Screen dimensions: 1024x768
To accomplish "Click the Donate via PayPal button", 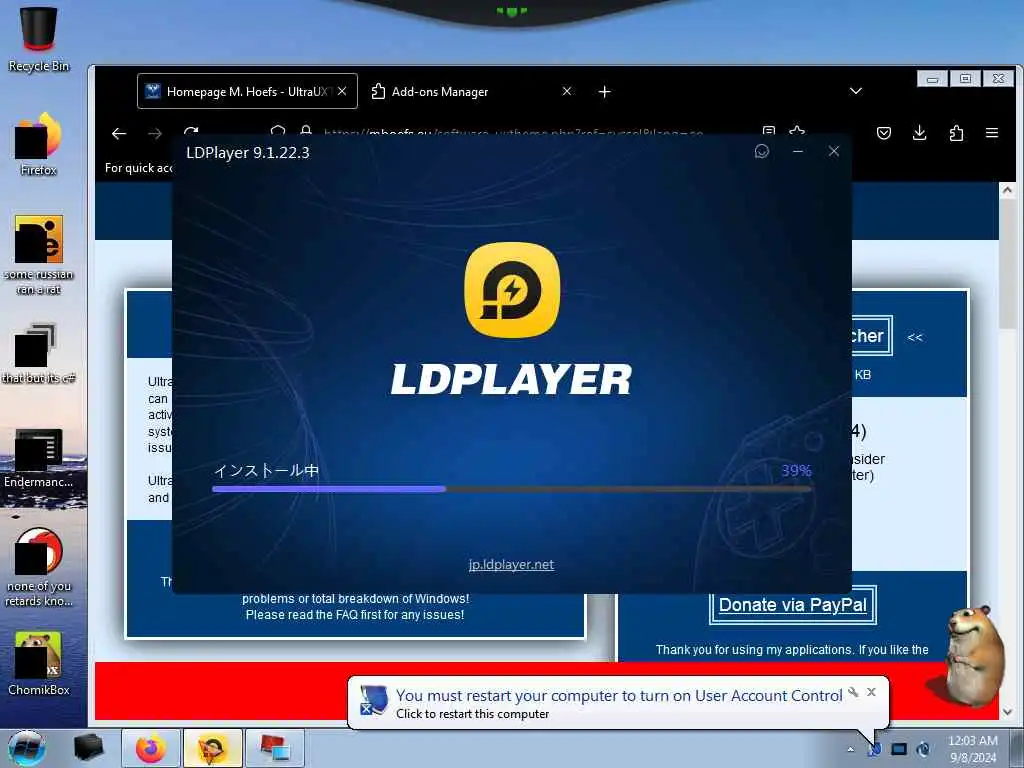I will [x=792, y=605].
